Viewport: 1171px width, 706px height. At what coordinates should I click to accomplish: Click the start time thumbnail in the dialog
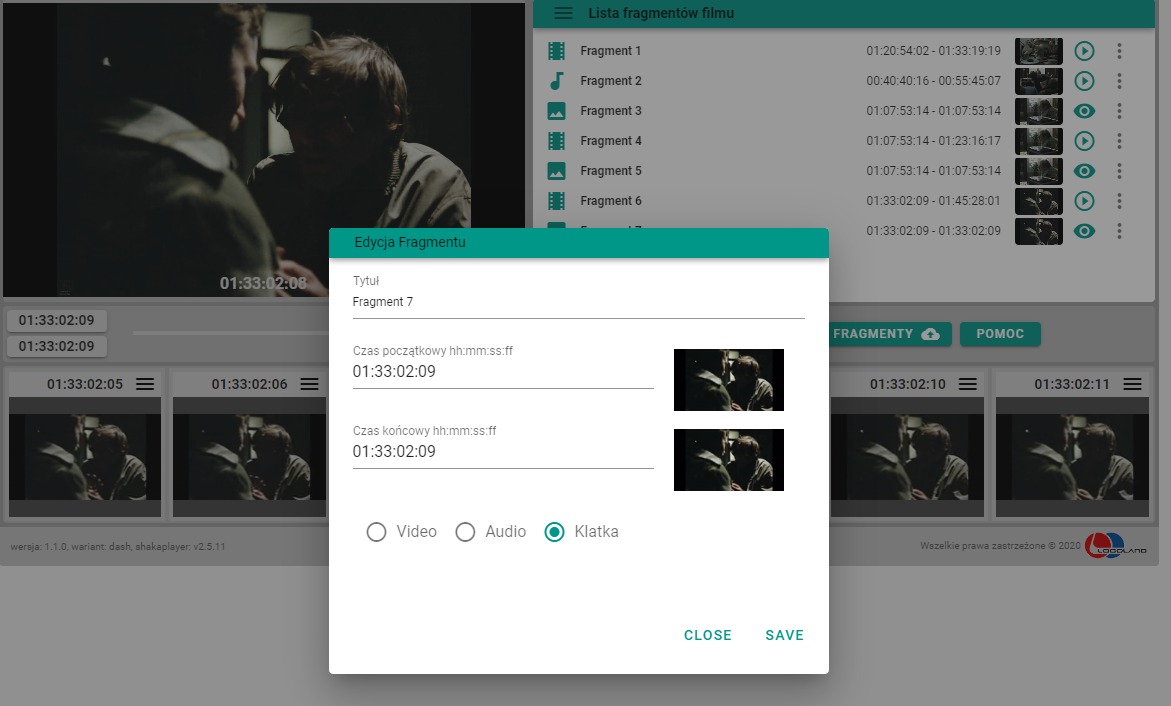(729, 380)
